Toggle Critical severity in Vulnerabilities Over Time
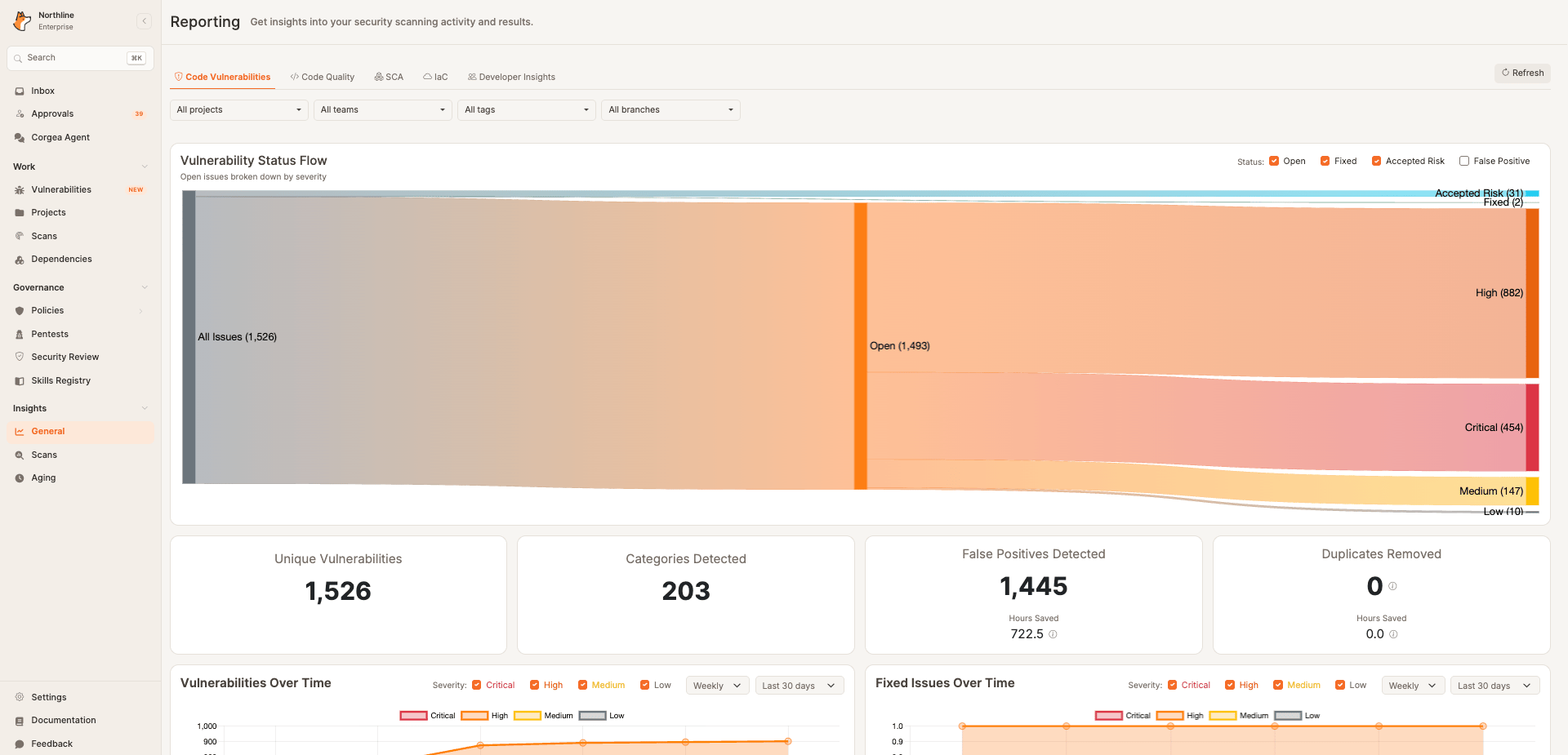 click(477, 686)
